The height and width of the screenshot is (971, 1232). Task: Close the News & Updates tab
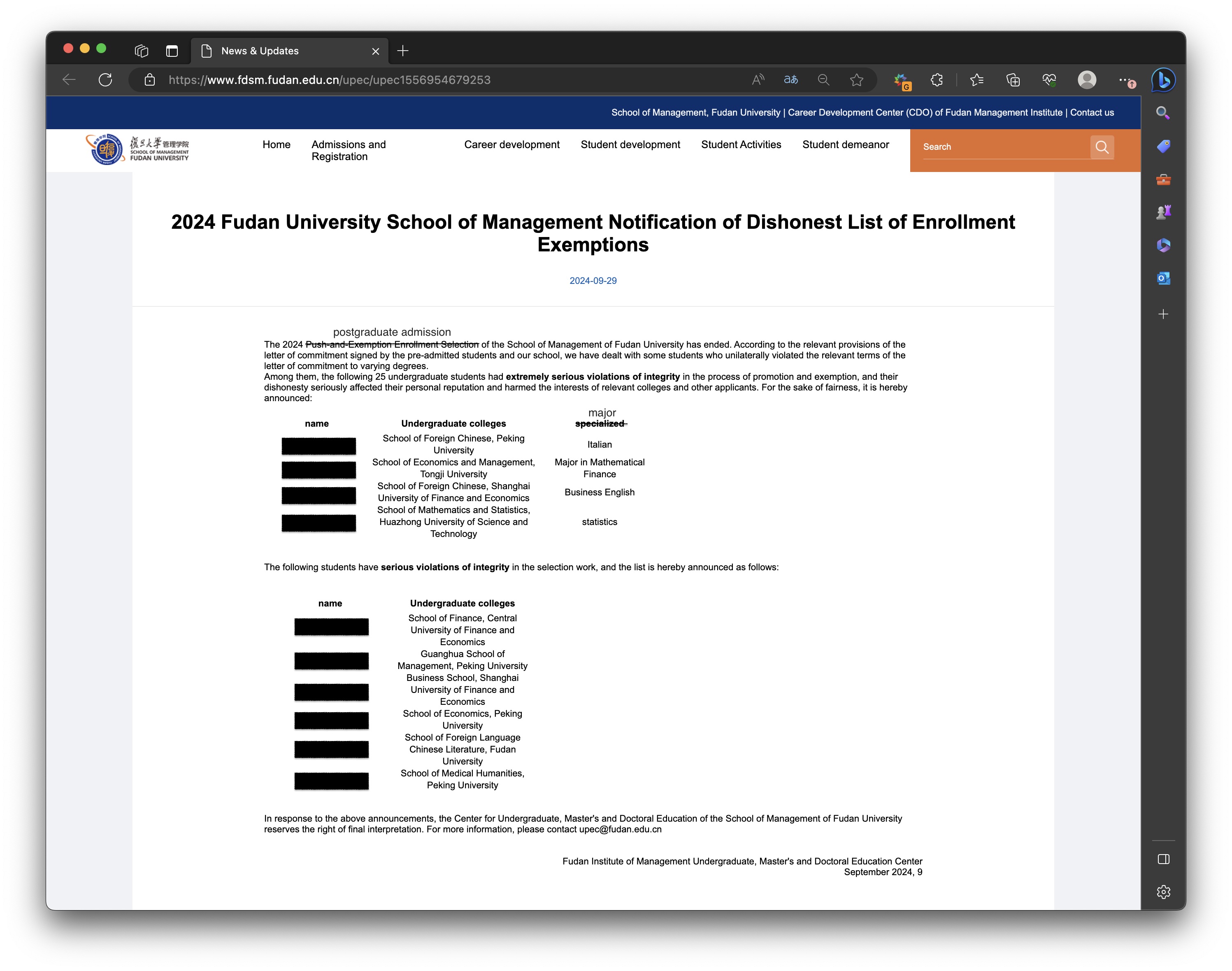pos(375,51)
